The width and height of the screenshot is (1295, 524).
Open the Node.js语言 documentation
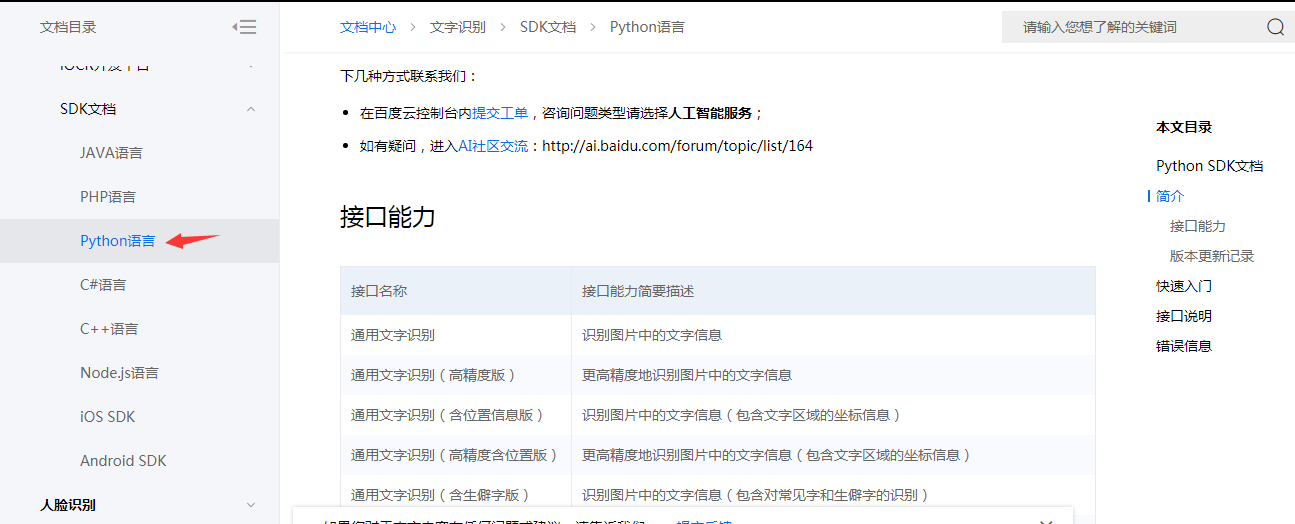pos(119,373)
